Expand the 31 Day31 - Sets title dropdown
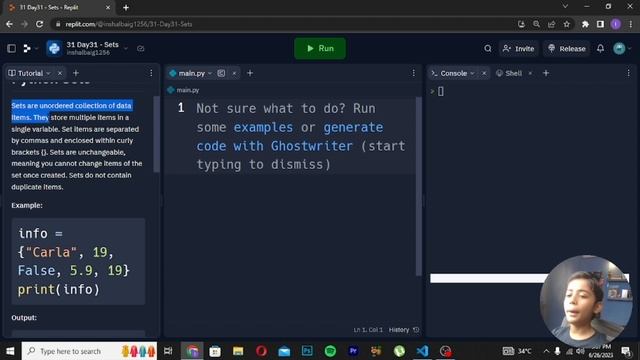 [126, 49]
